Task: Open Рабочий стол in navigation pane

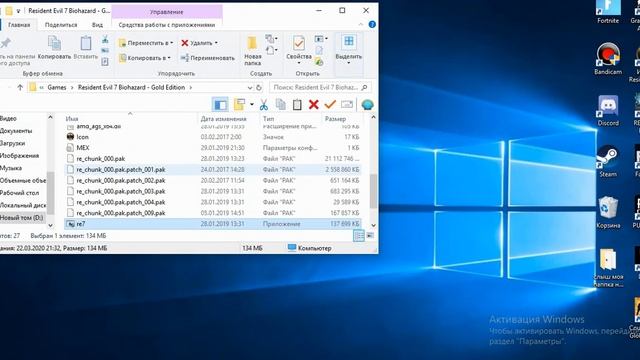Action: (19, 193)
